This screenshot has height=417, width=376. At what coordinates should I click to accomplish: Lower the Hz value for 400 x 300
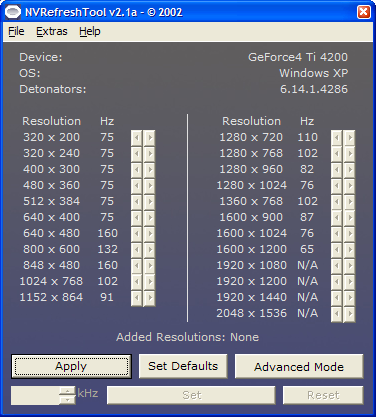tap(137, 170)
